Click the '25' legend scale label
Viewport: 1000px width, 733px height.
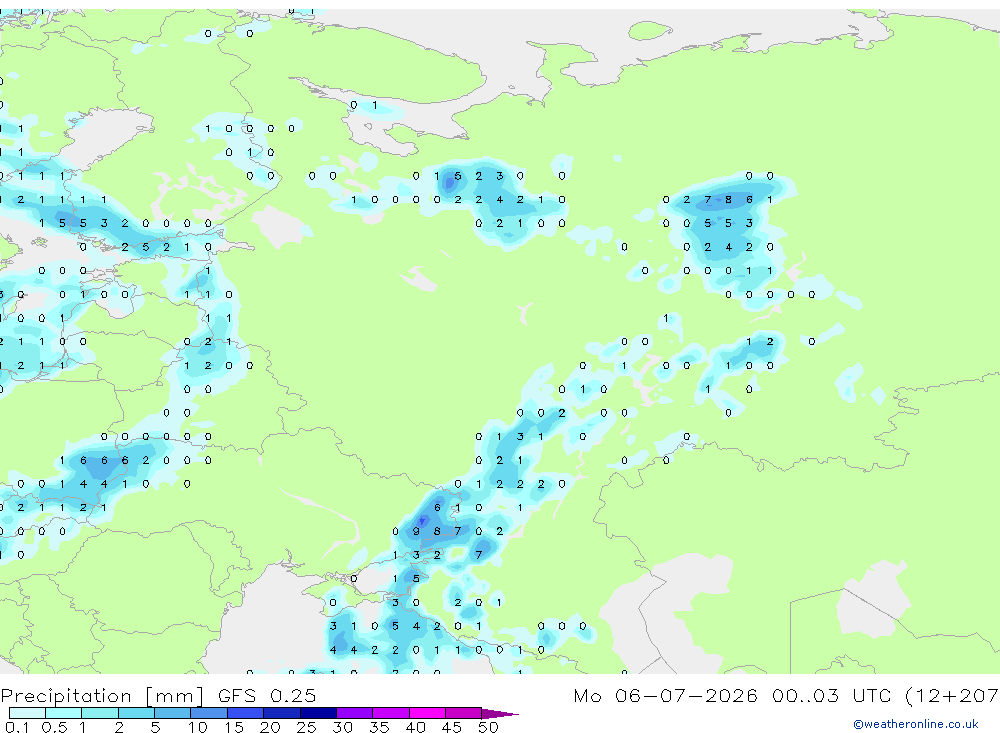306,727
